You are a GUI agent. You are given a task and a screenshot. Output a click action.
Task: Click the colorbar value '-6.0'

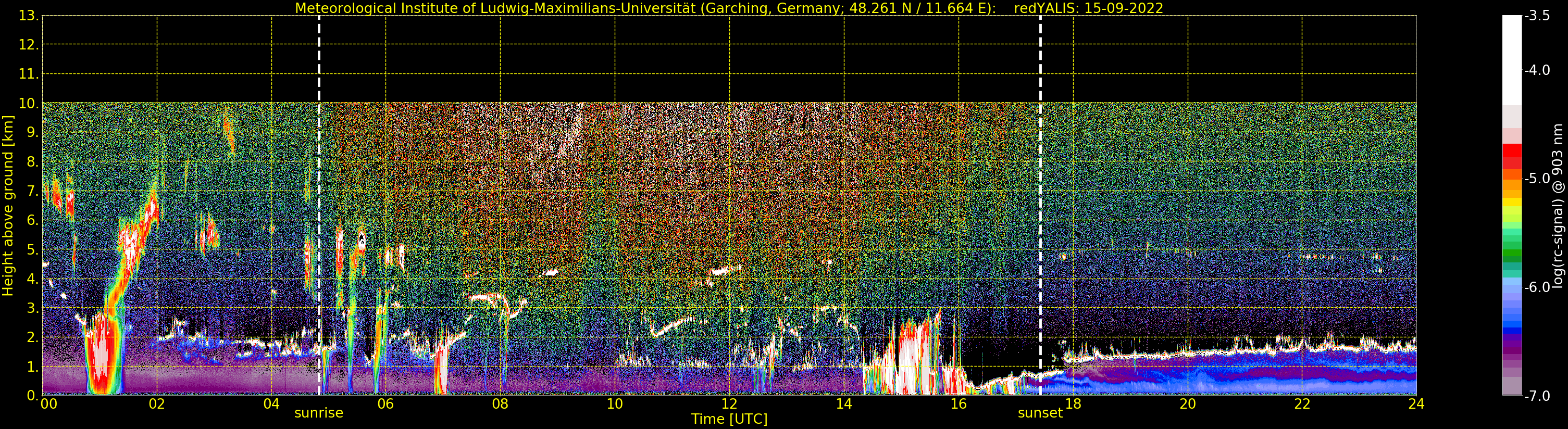[1537, 287]
